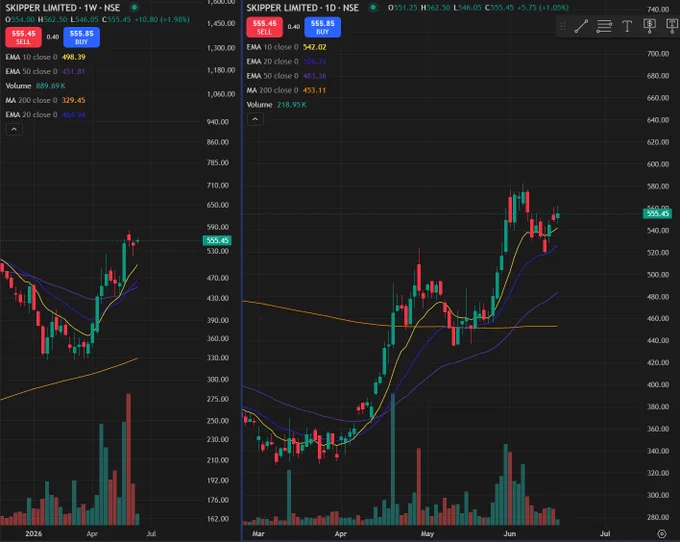680x542 pixels.
Task: Open the SKIPPER LIMITED 1D NSE symbol title
Action: tap(302, 8)
